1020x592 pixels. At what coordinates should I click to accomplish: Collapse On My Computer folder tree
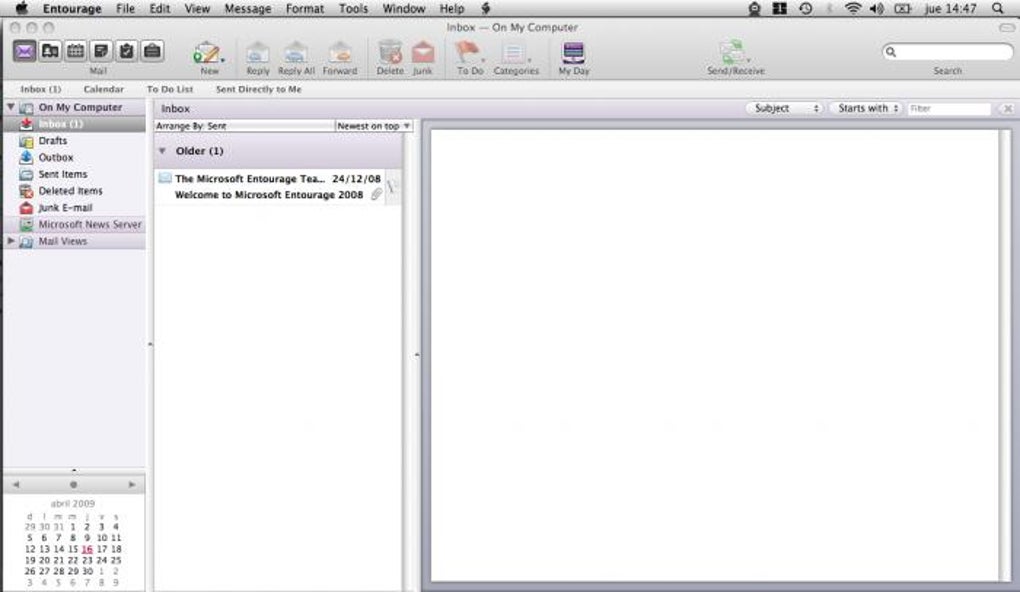(x=10, y=107)
